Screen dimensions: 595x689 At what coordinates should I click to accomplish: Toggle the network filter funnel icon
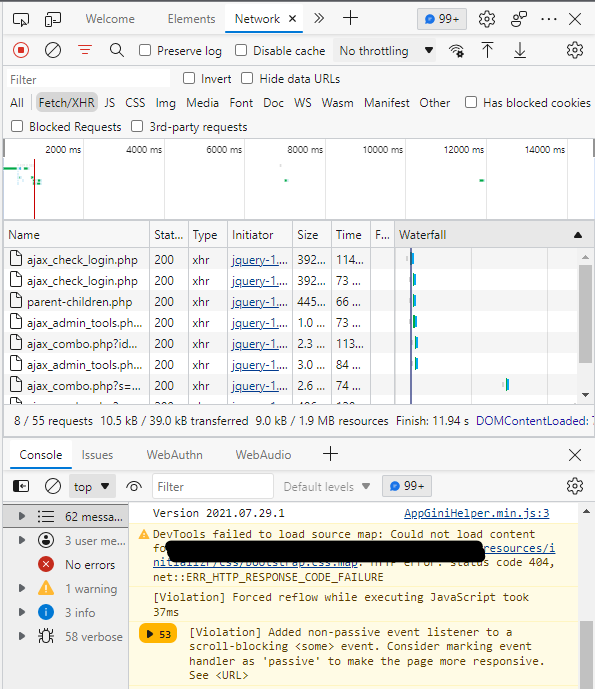click(x=85, y=50)
